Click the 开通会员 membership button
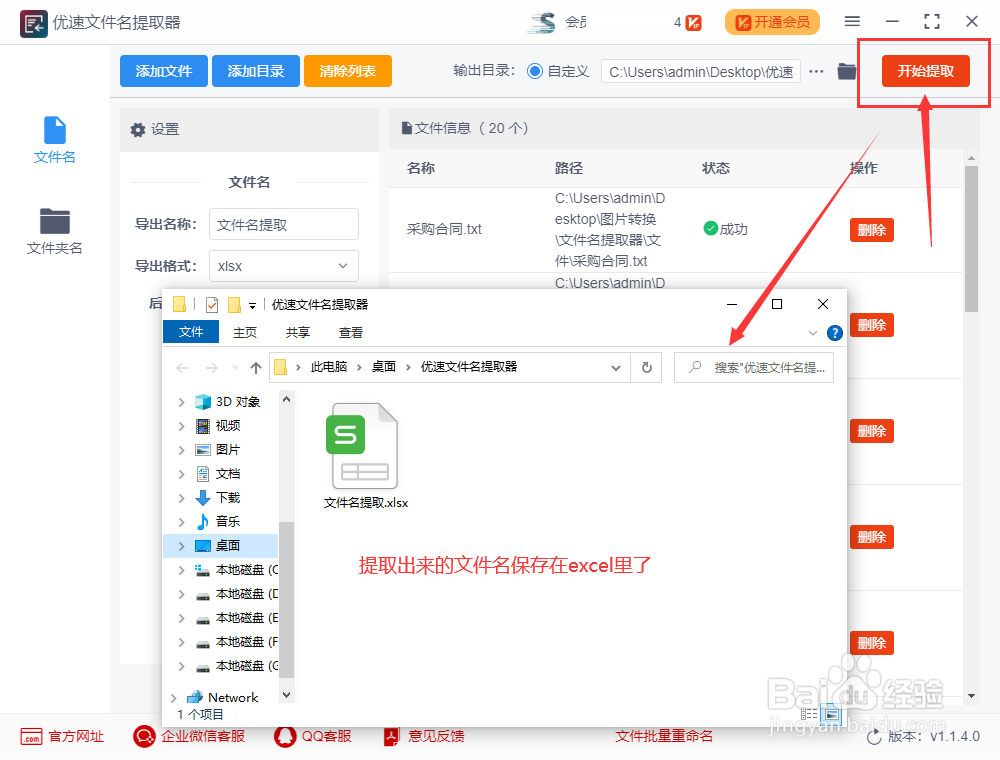 [x=772, y=22]
